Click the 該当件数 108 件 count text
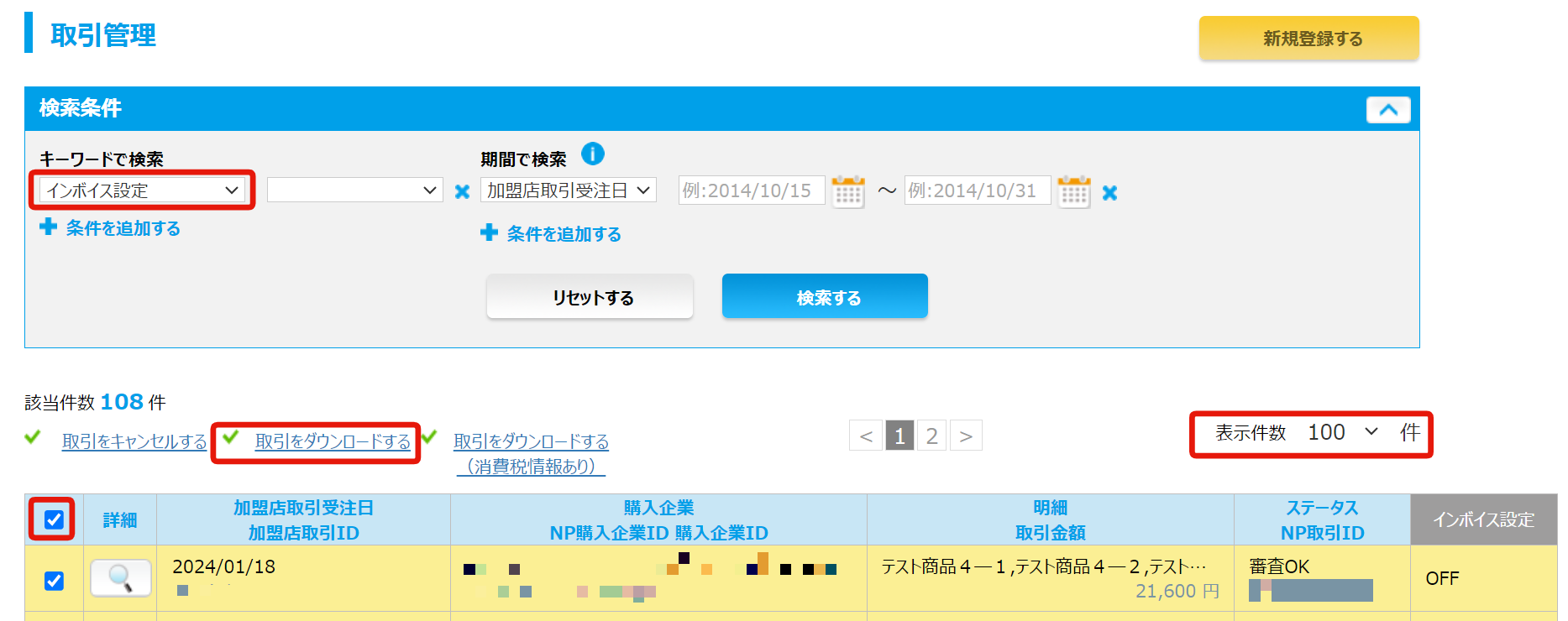1568x621 pixels. (x=95, y=402)
